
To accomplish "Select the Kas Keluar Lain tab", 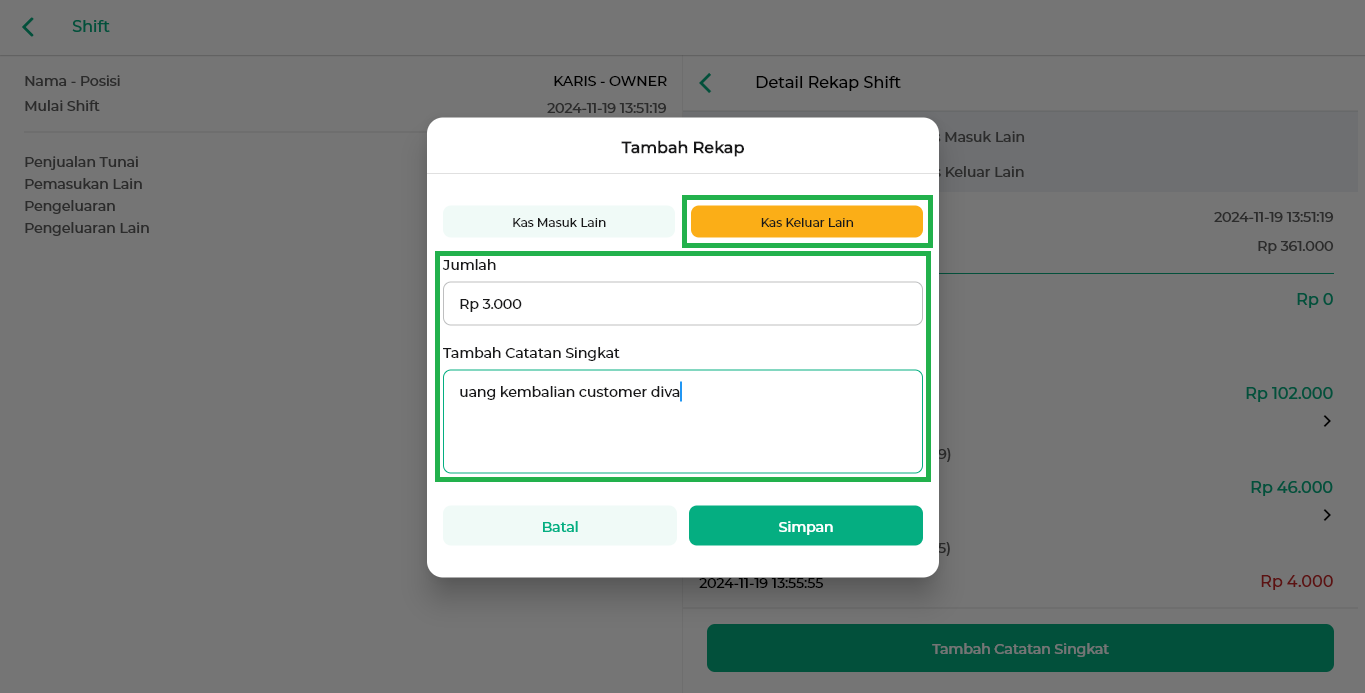I will pos(807,222).
